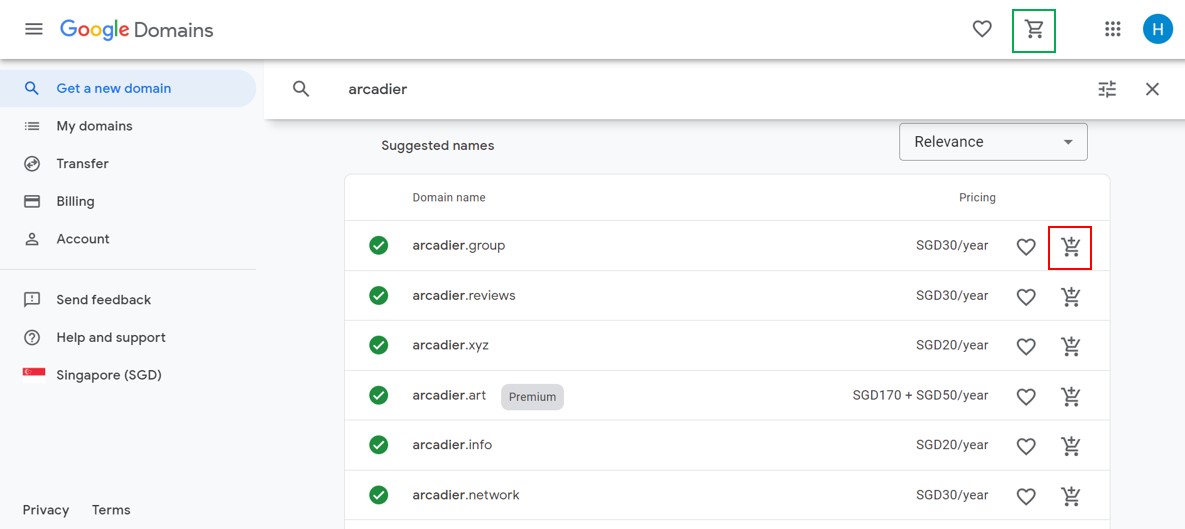
Task: Open search filter settings icon
Action: pos(1107,89)
